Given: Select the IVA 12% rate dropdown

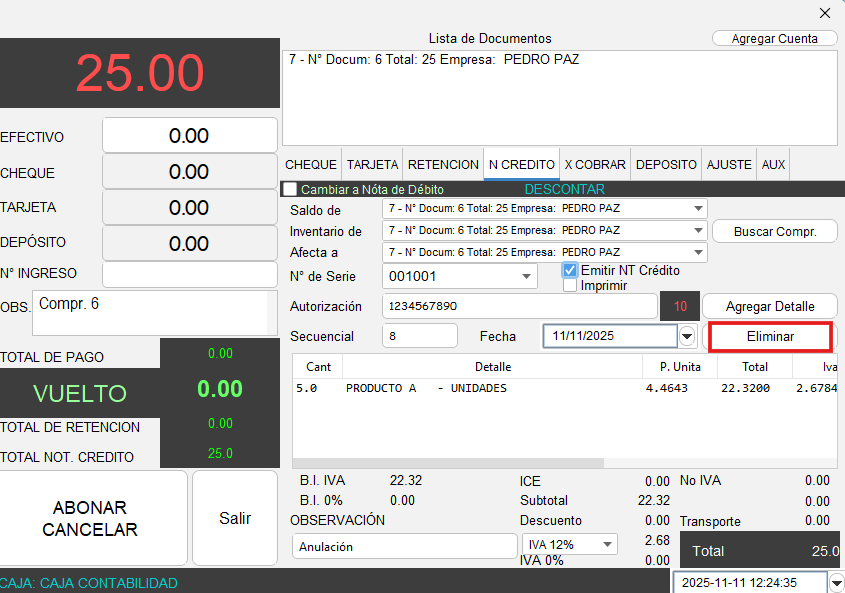Looking at the screenshot, I should click(568, 545).
